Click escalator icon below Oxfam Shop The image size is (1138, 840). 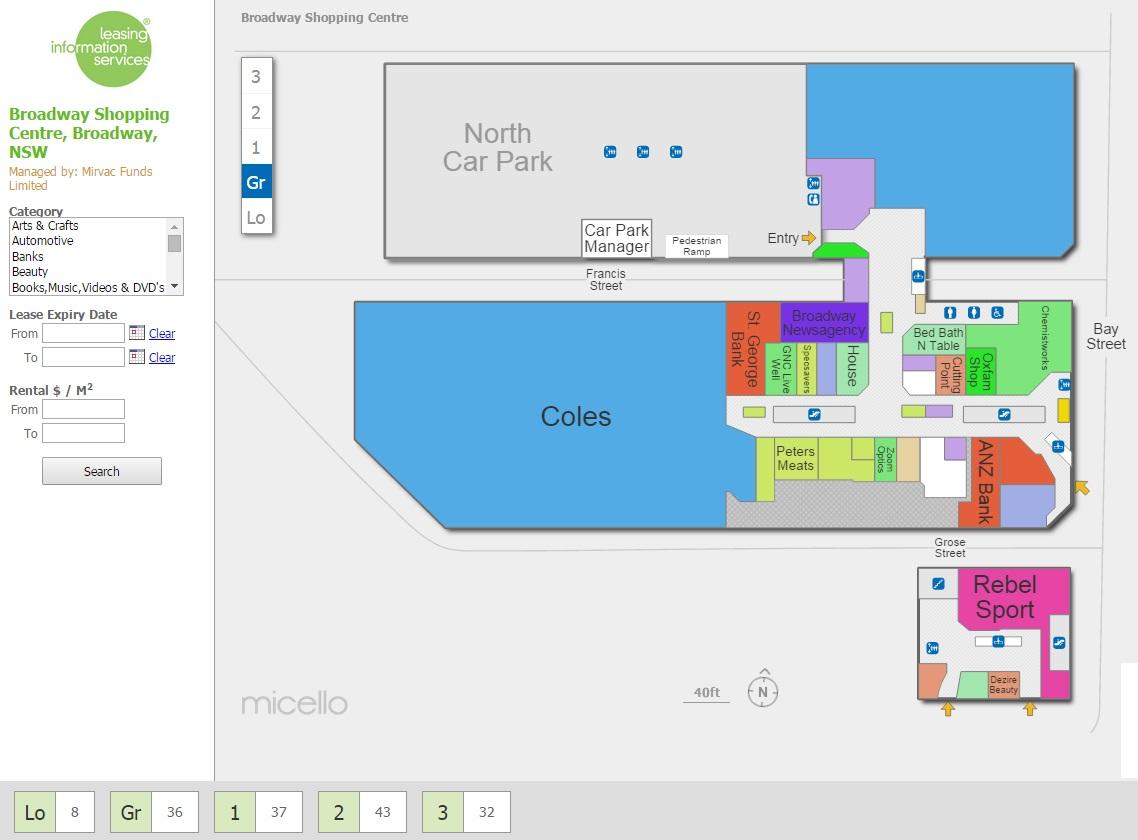pos(1004,415)
